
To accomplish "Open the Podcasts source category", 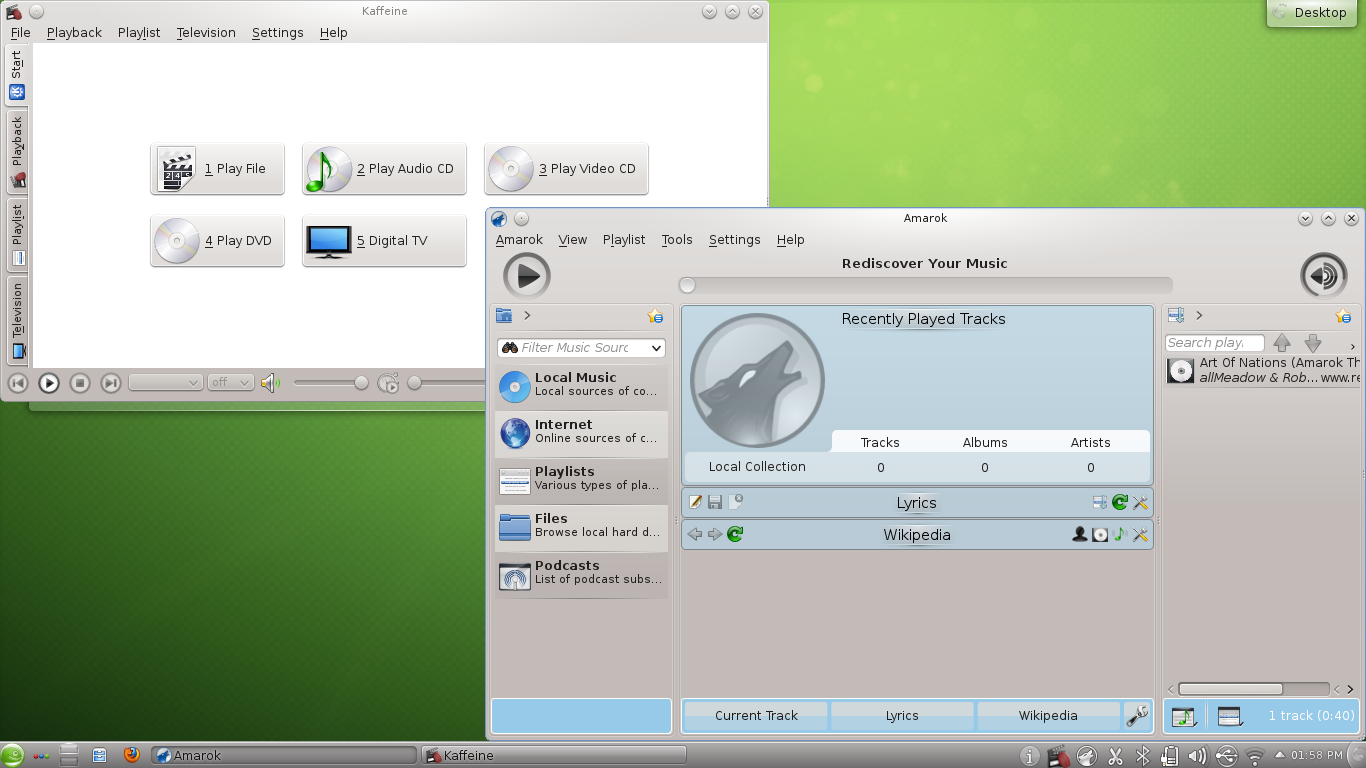I will click(x=581, y=573).
